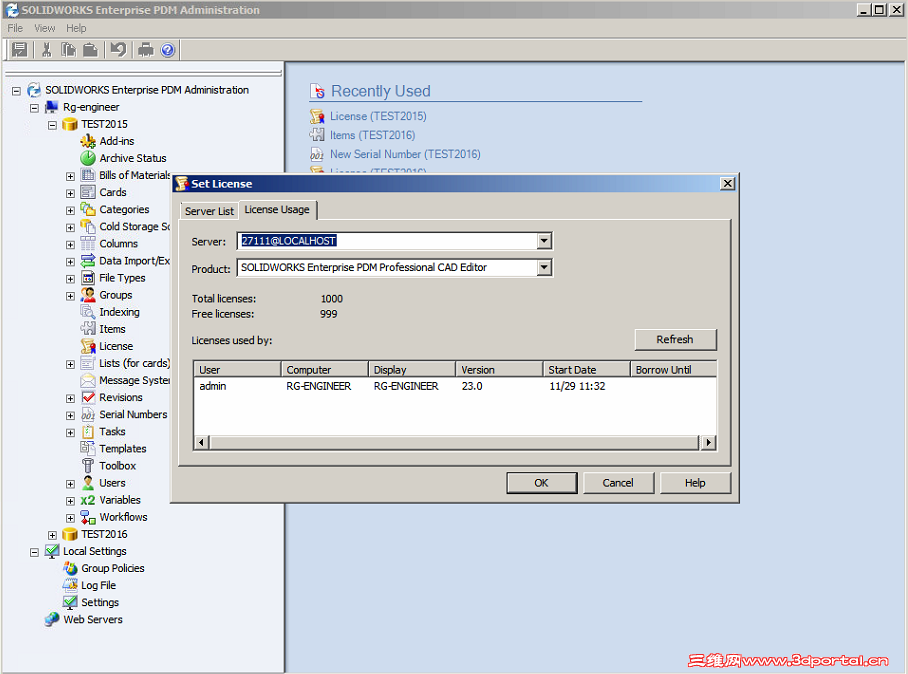Collapse the TEST2015 vault node
The image size is (908, 674).
click(x=52, y=124)
